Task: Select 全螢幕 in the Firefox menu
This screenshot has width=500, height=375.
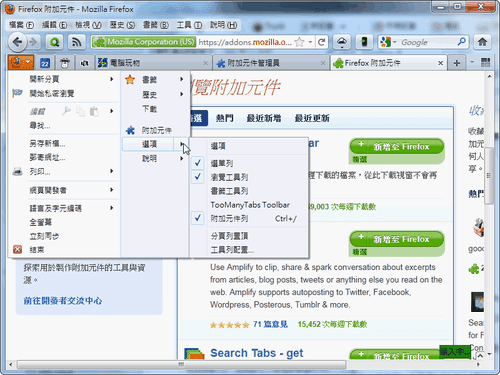Action: pyautogui.click(x=64, y=222)
